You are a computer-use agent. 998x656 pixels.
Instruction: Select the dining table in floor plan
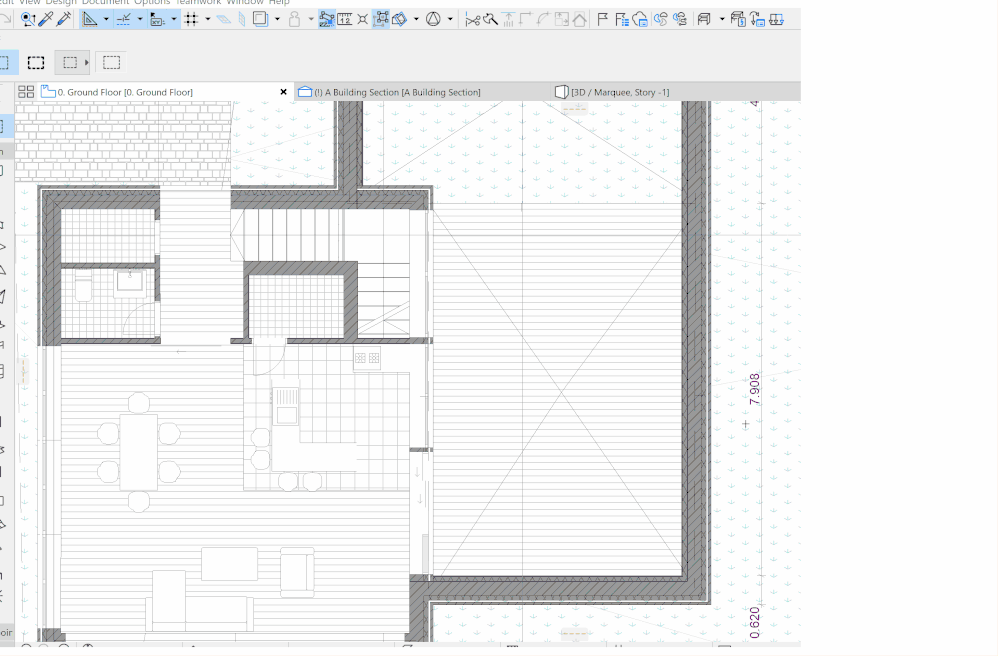[x=139, y=452]
